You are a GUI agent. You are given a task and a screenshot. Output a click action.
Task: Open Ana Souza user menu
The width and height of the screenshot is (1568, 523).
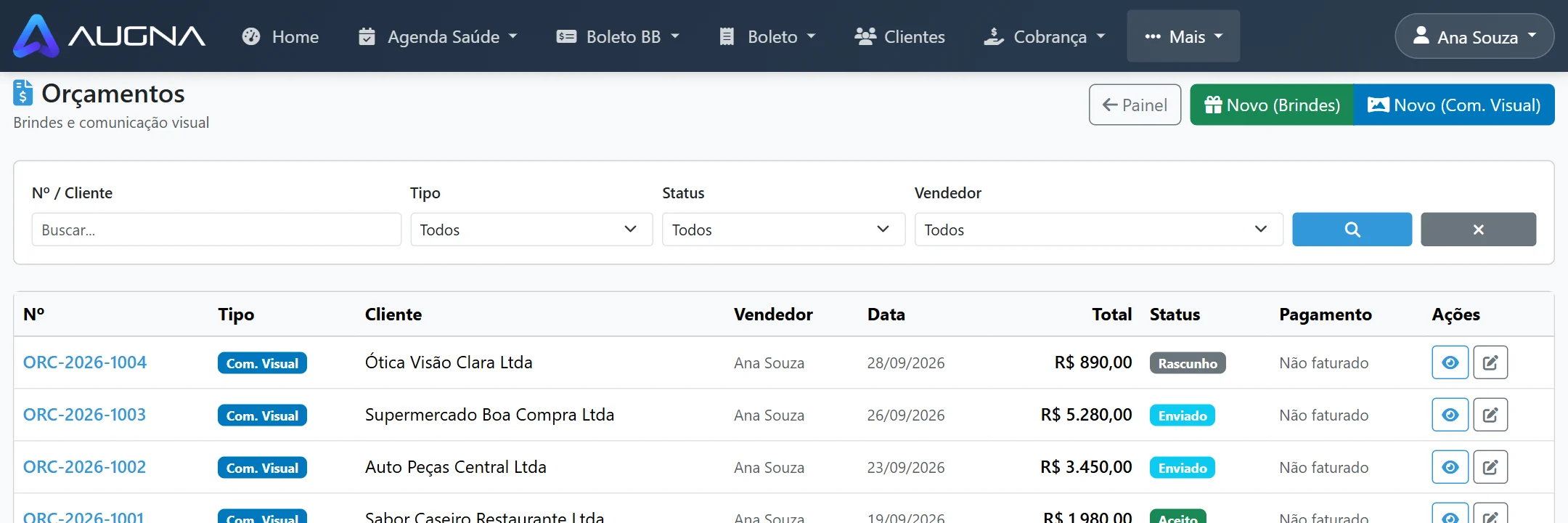point(1474,36)
